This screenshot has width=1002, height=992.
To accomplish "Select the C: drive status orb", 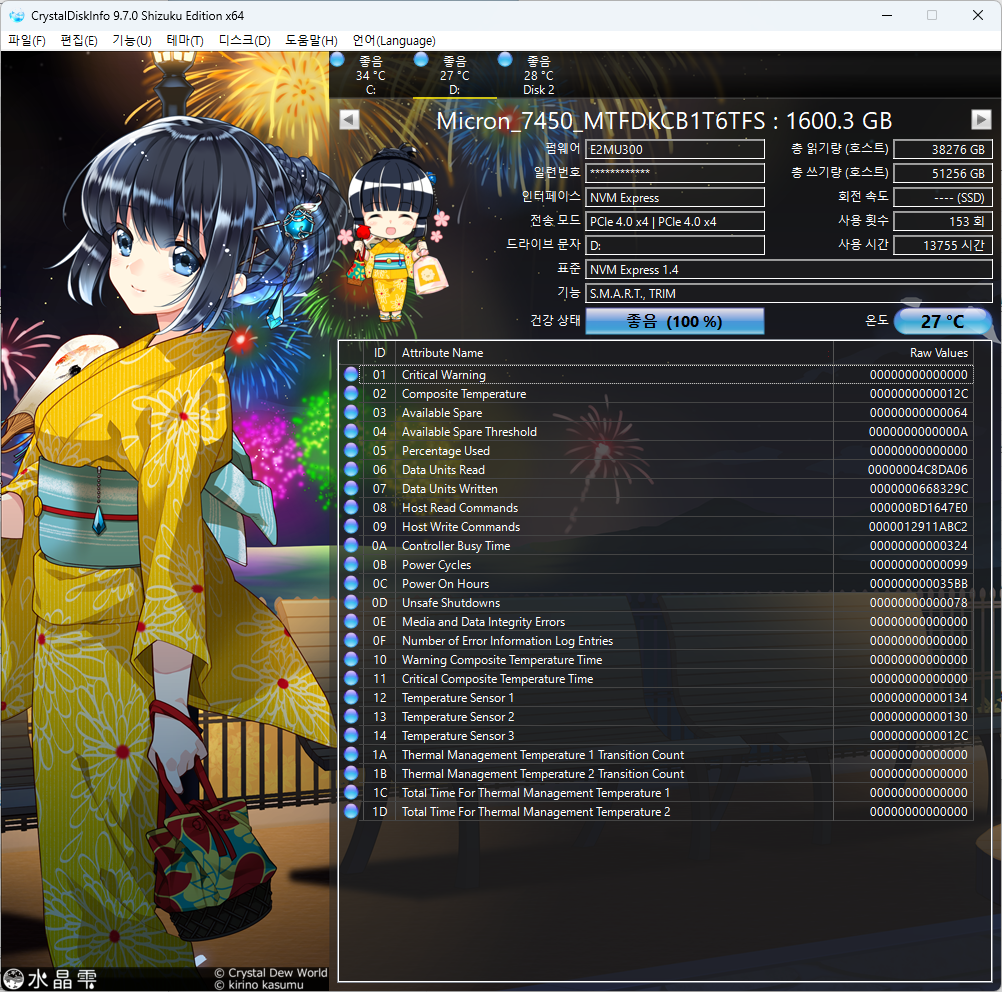I will (x=337, y=61).
